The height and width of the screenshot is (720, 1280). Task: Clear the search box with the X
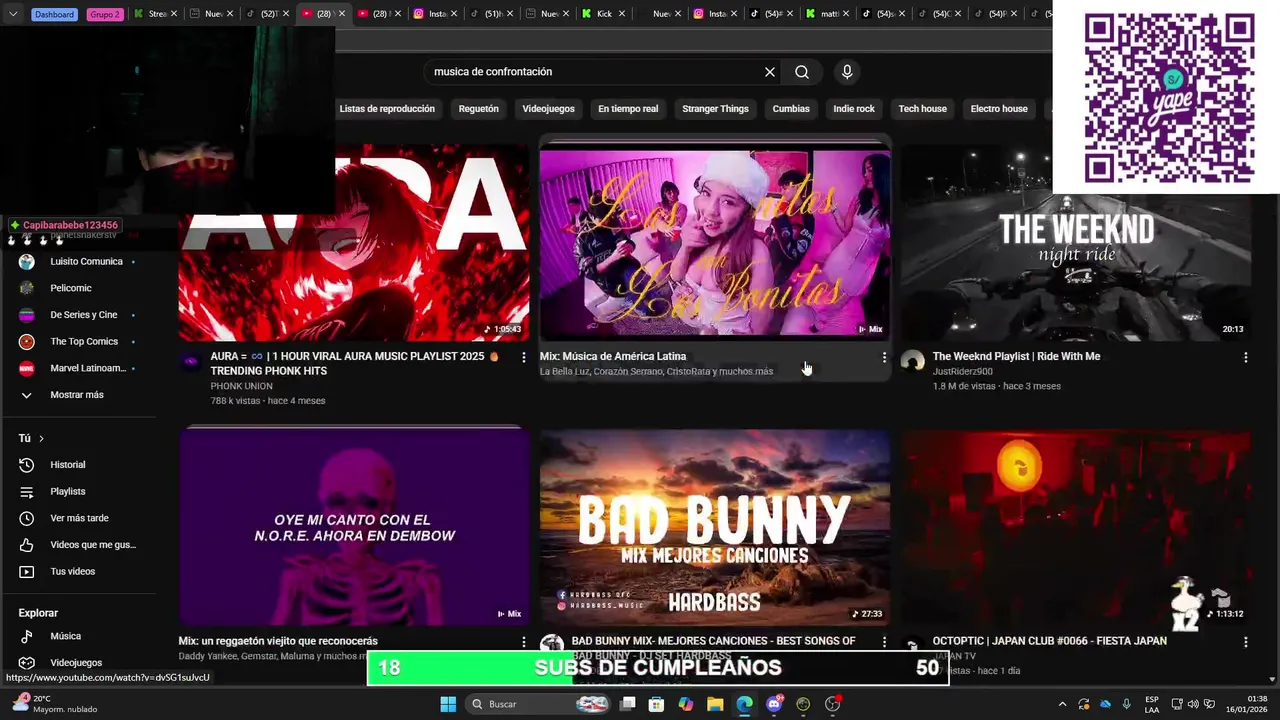(x=770, y=72)
